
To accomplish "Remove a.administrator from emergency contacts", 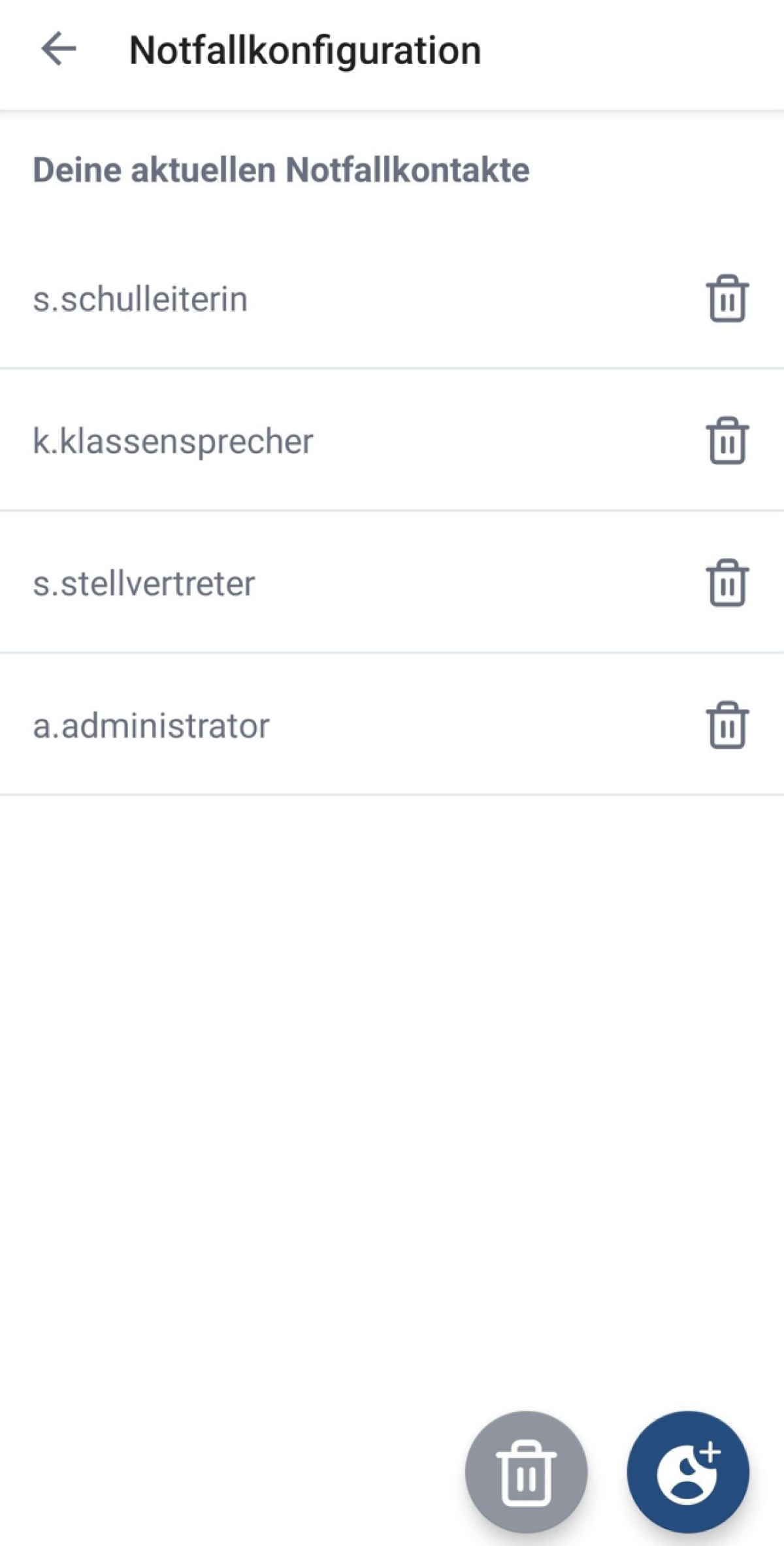I will point(727,725).
